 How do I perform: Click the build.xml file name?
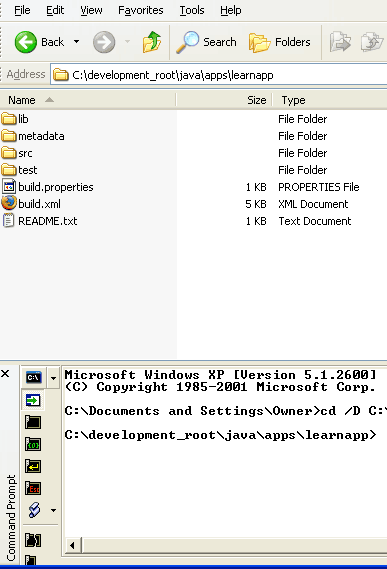(40, 204)
